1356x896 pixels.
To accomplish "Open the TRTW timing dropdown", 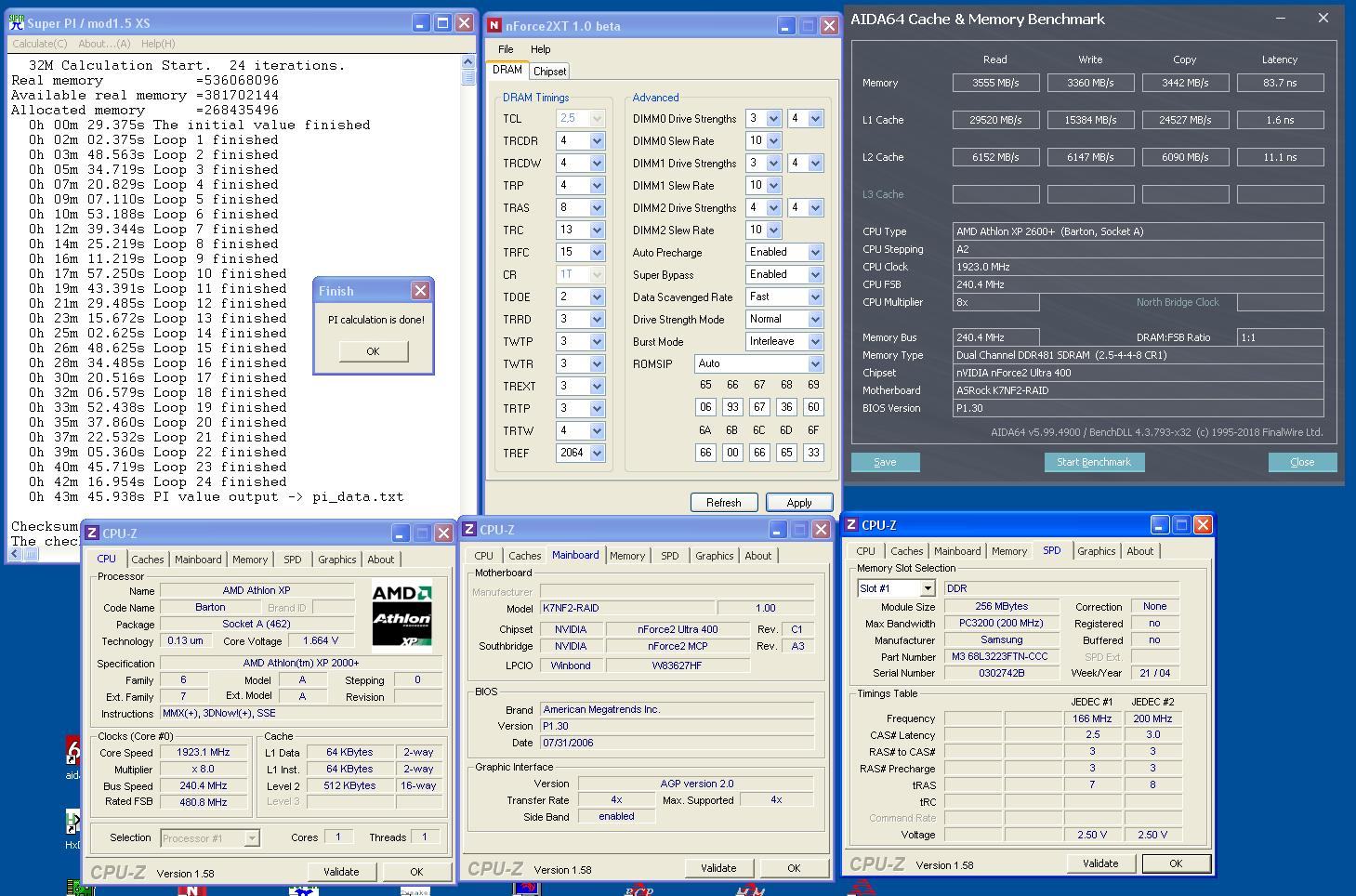I will (x=597, y=430).
